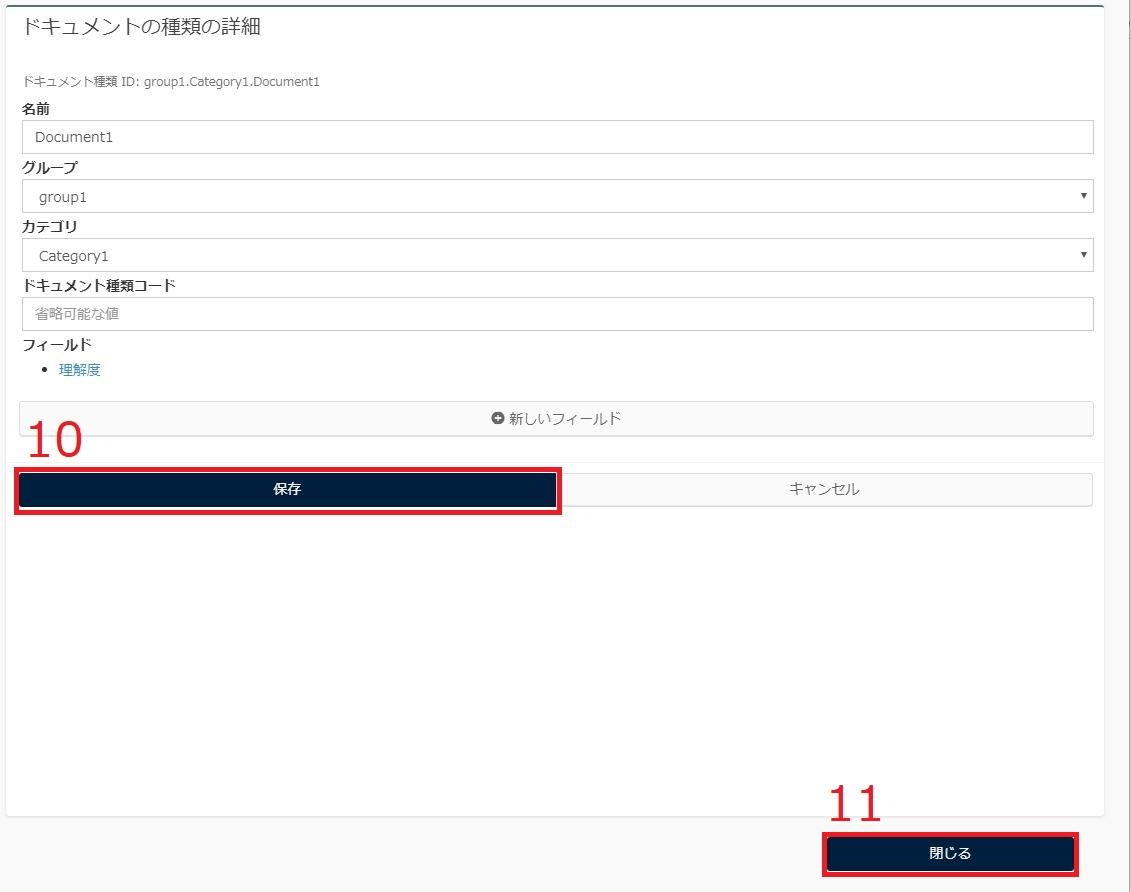This screenshot has height=892, width=1131.
Task: Click the カテゴリ label
Action: tap(50, 226)
